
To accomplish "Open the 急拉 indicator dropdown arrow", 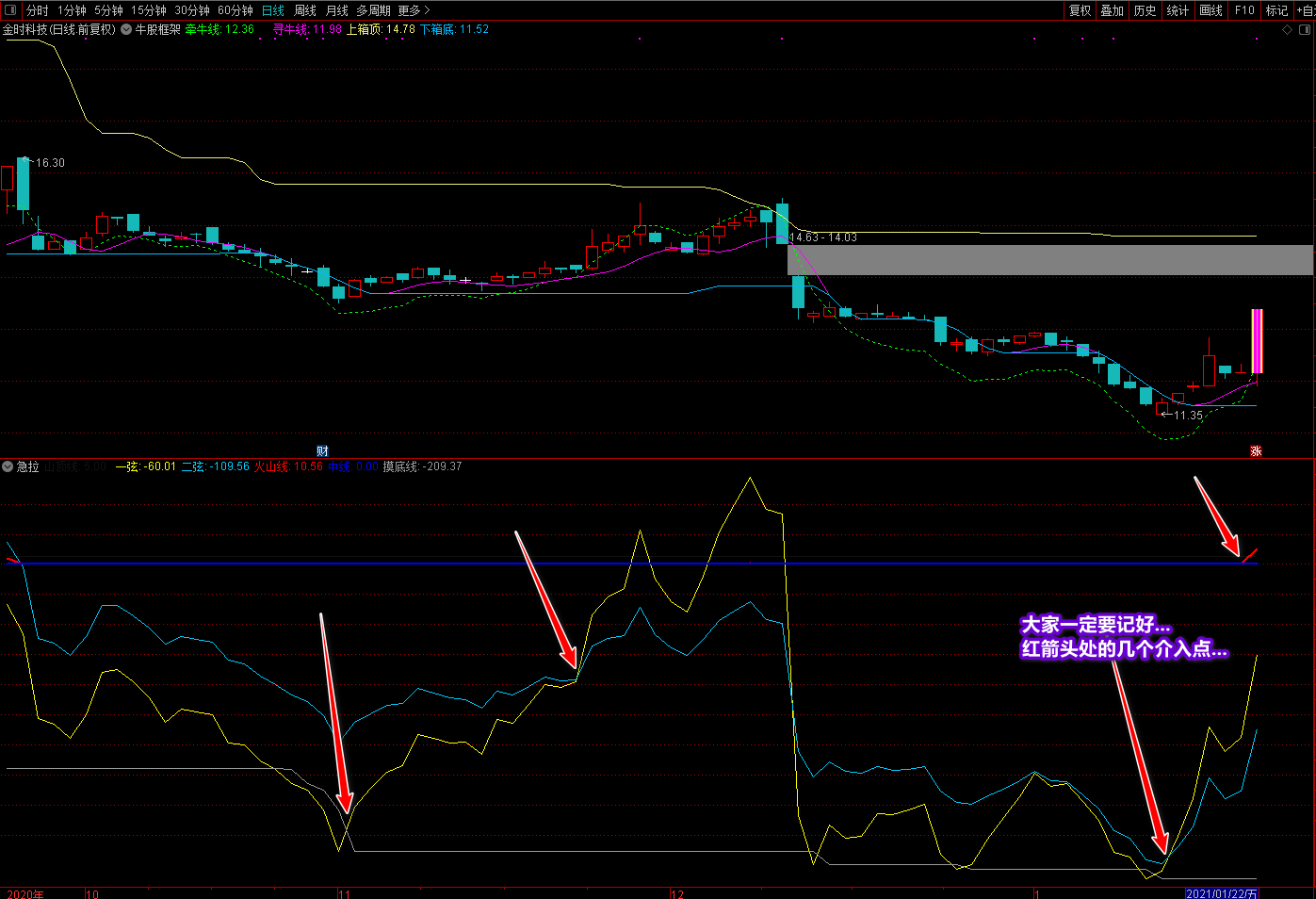I will tap(8, 466).
